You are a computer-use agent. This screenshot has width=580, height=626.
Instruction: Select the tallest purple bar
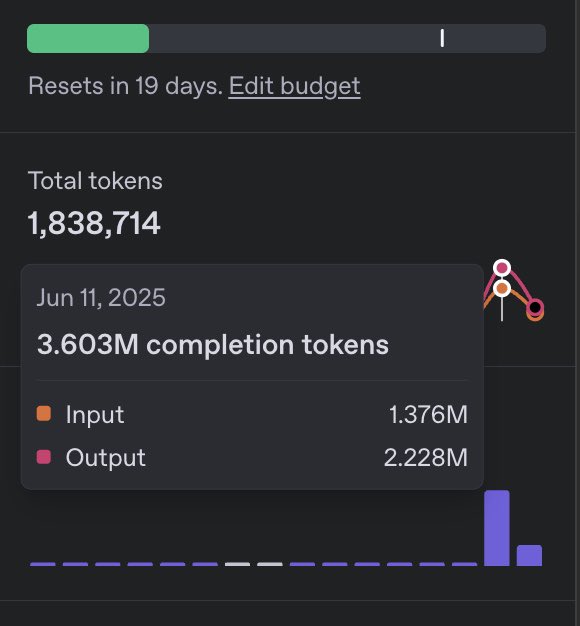(497, 528)
